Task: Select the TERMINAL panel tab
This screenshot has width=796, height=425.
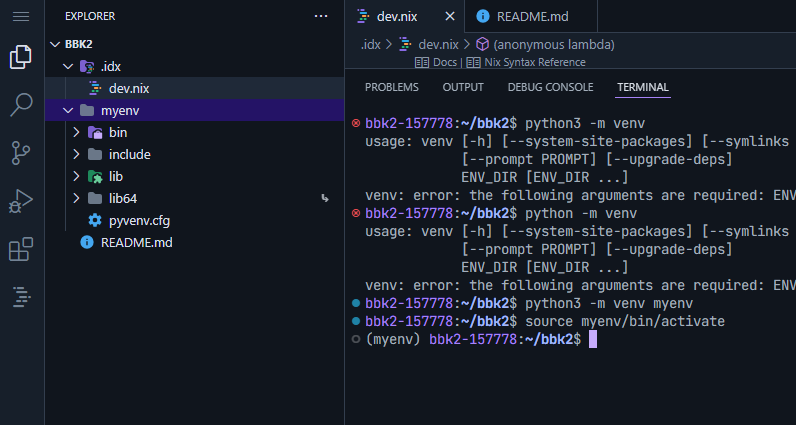Action: tap(643, 87)
